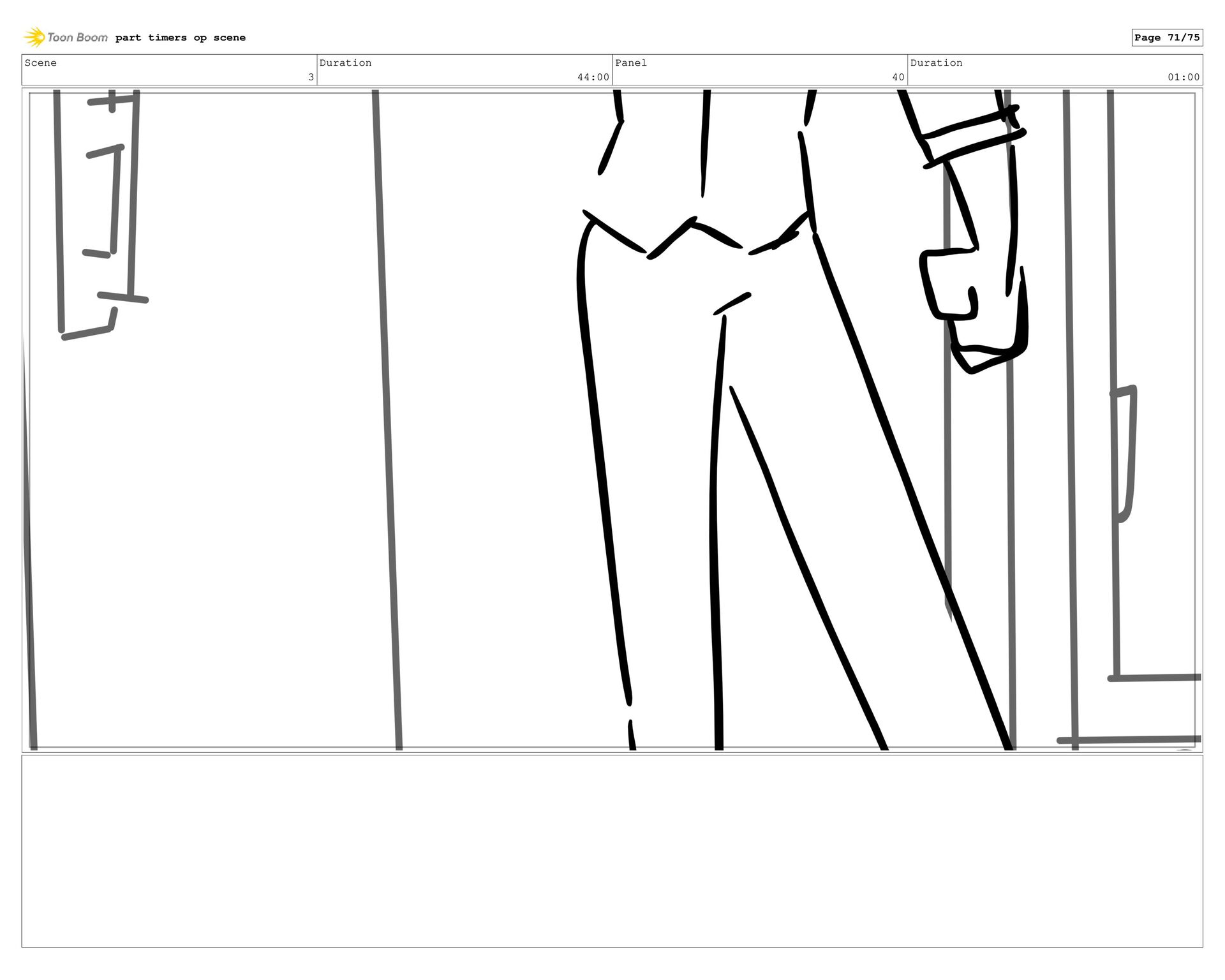Viewport: 1225px width, 980px height.
Task: Select panel duration value '01:00'
Action: click(x=1184, y=77)
